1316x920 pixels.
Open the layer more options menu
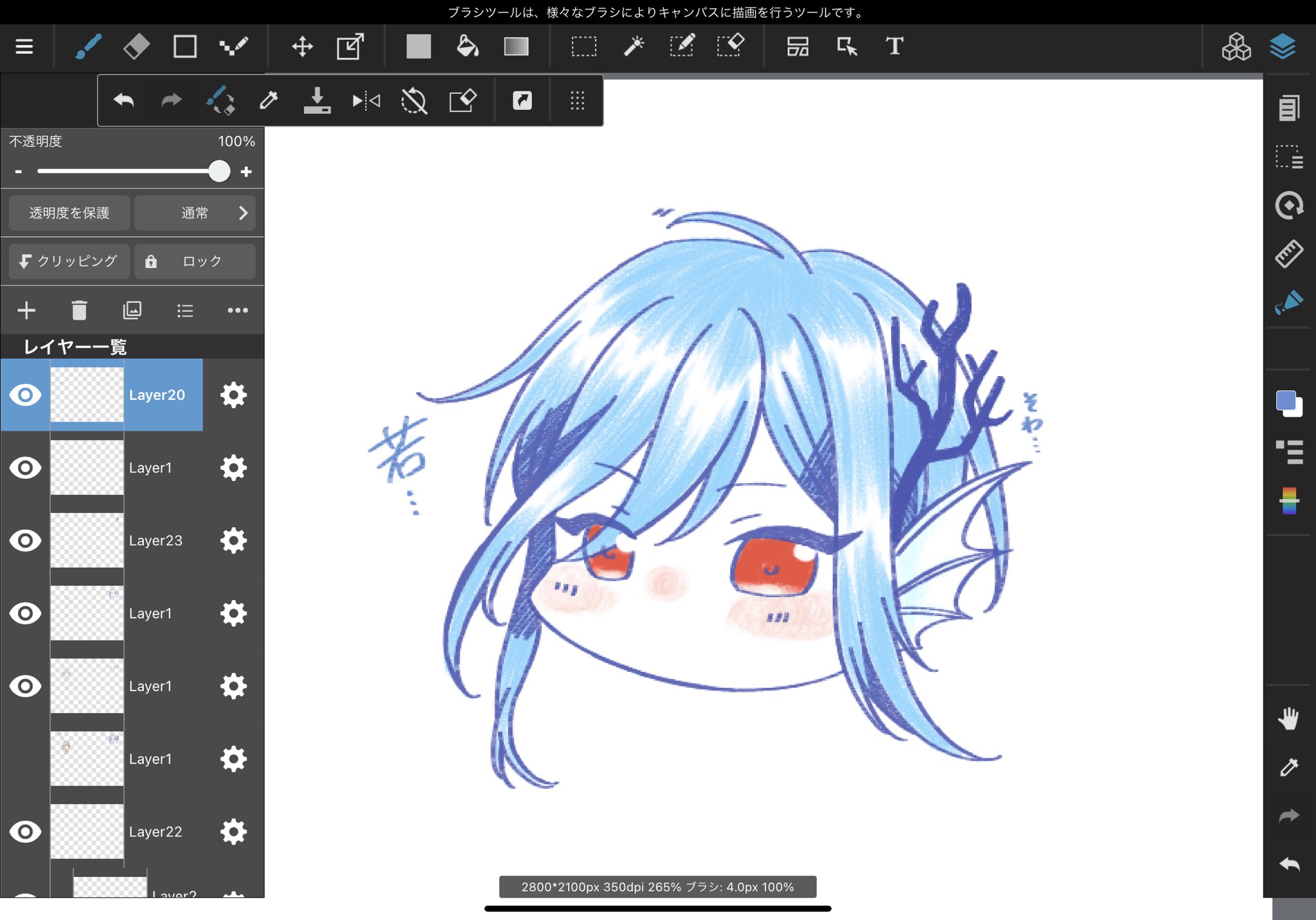pos(237,311)
